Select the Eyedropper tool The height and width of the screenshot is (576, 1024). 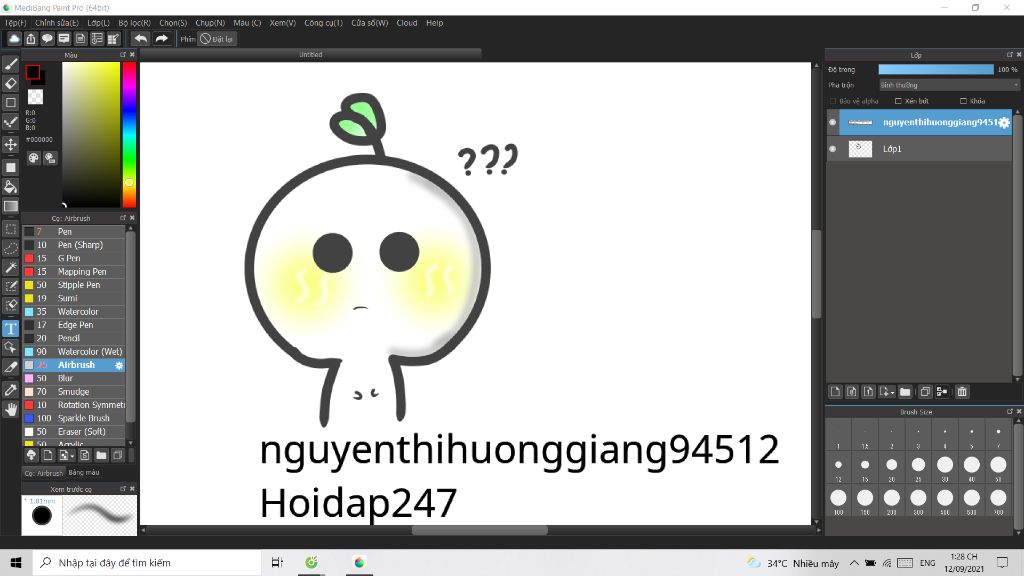pyautogui.click(x=11, y=390)
